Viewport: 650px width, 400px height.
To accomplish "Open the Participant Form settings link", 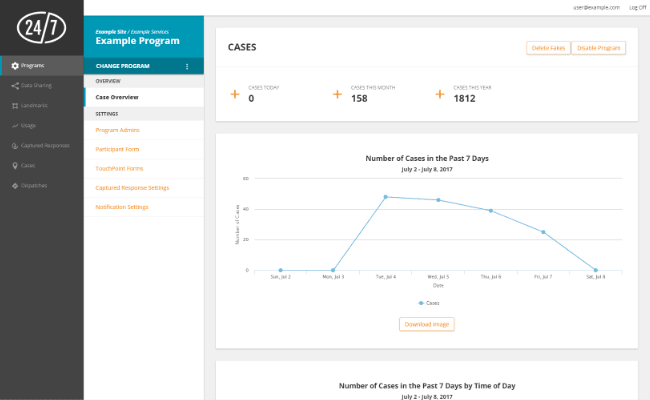I will (116, 149).
